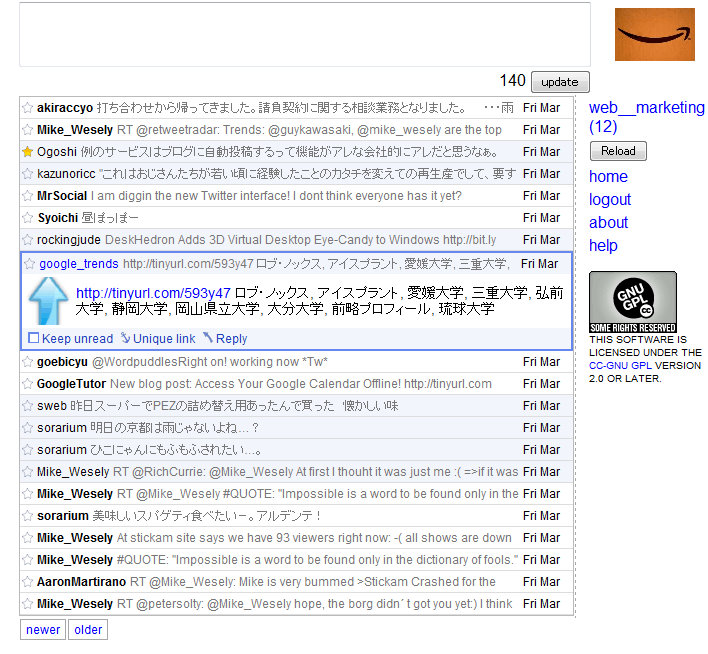Screen dimensions: 708x654
Task: Star the AaronMartirano tweet
Action: tap(28, 582)
